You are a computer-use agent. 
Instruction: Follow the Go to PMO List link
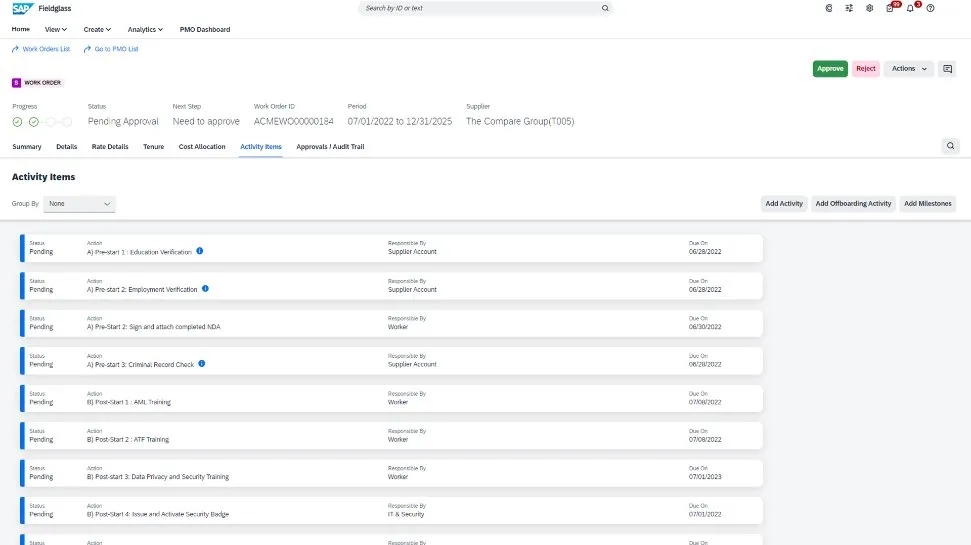[x=116, y=49]
